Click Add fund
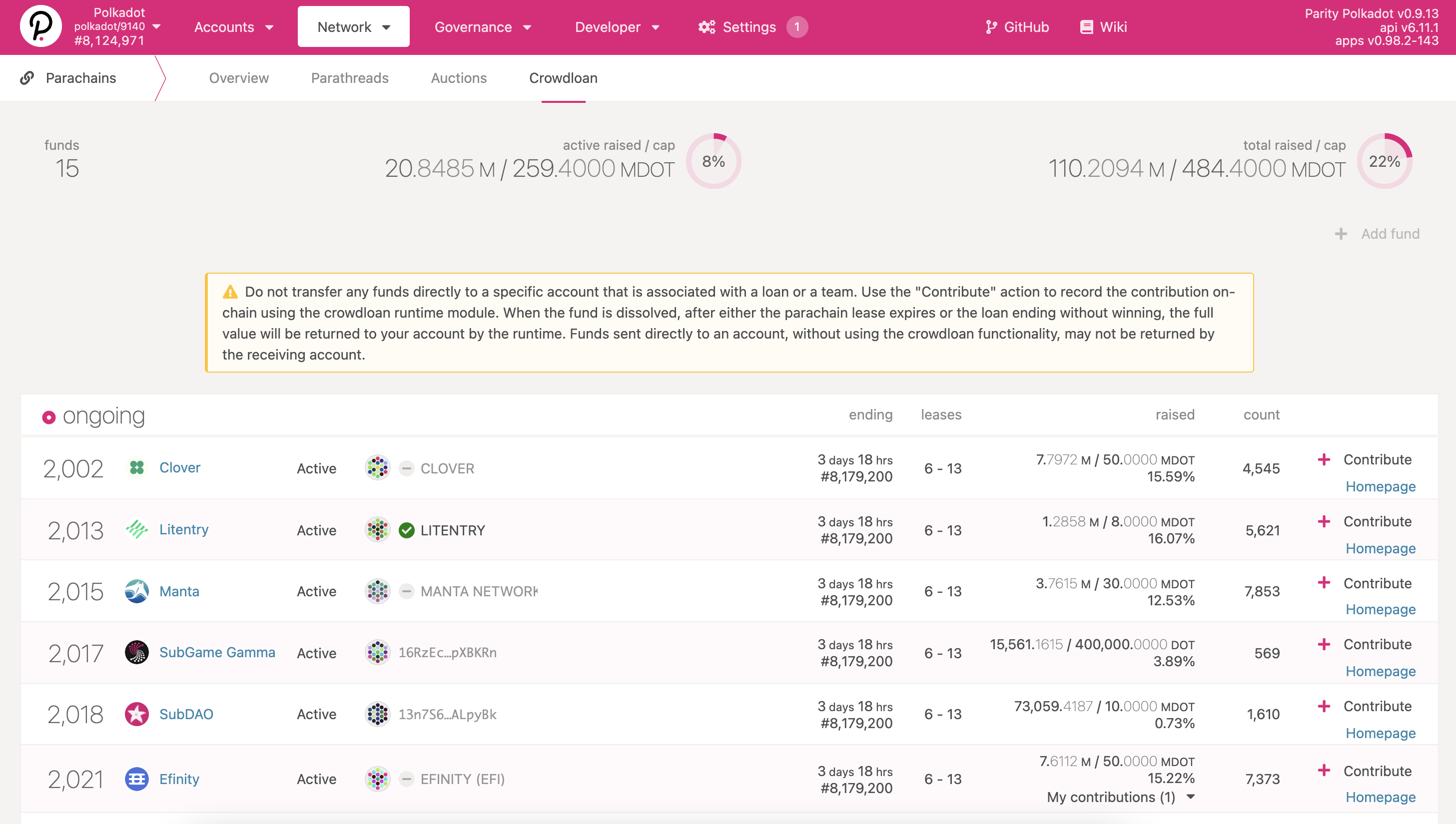Image resolution: width=1456 pixels, height=824 pixels. (1378, 233)
